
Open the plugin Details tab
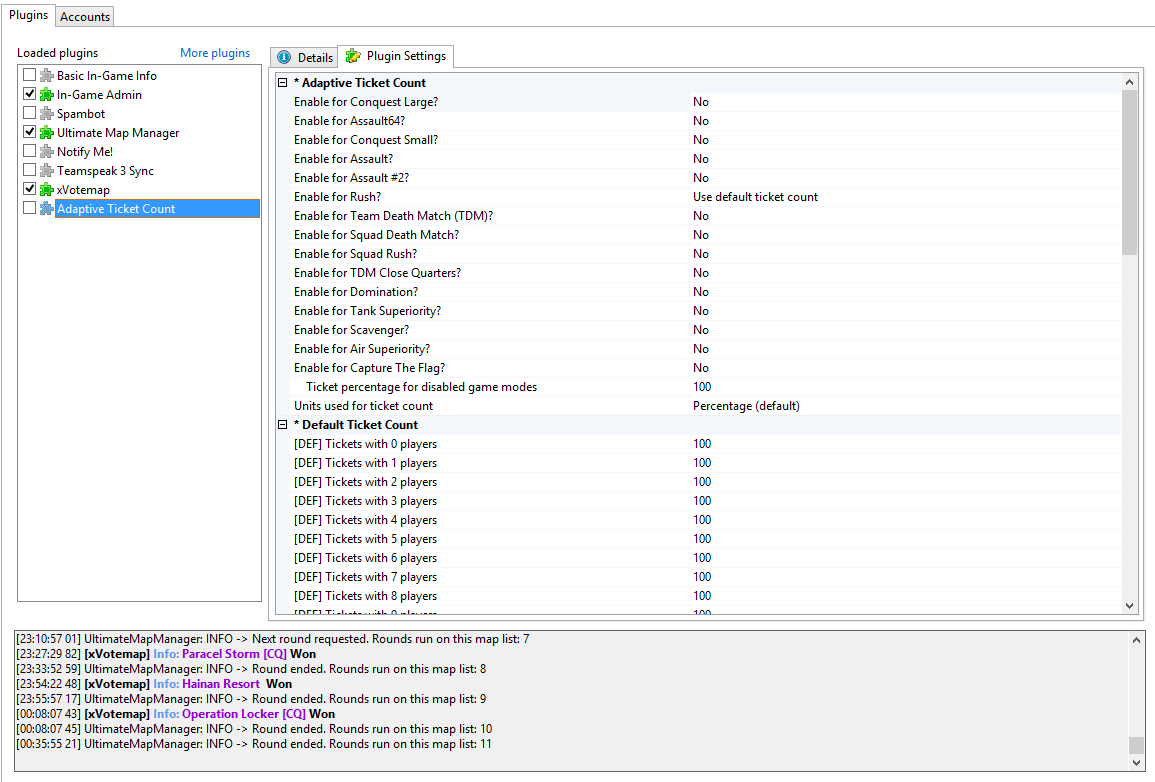(x=305, y=58)
